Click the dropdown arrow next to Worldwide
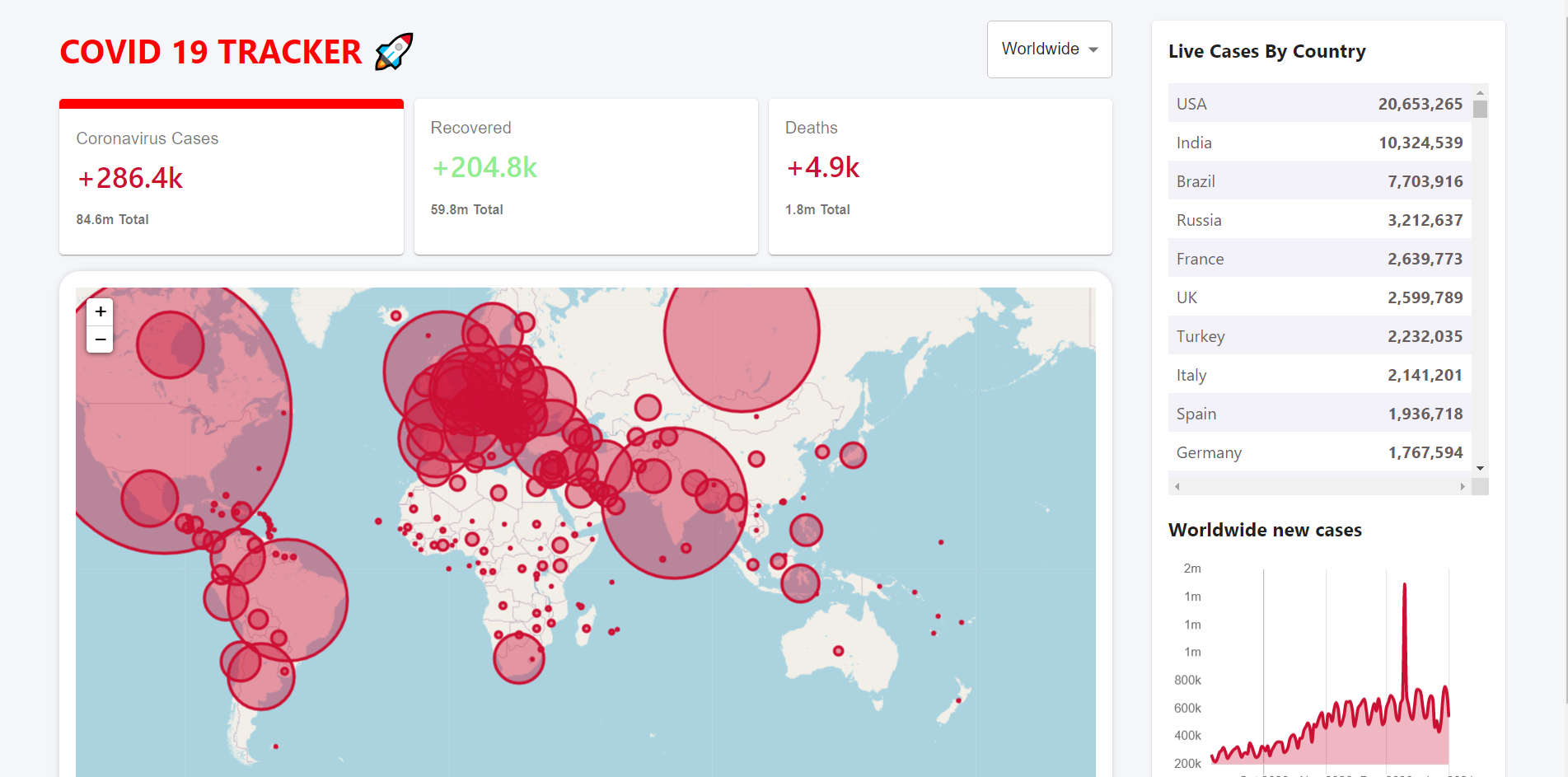 click(x=1093, y=49)
